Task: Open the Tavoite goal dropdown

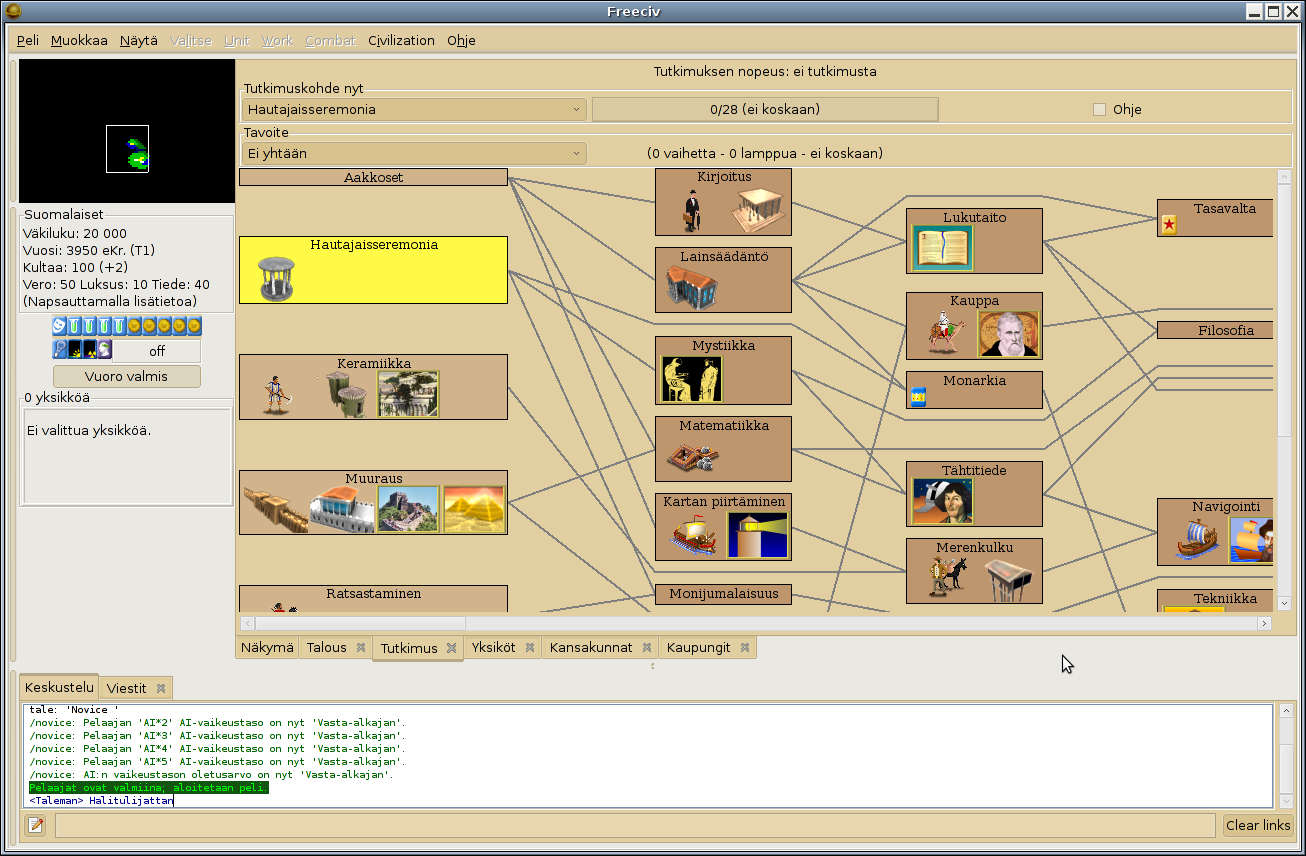Action: [x=414, y=153]
